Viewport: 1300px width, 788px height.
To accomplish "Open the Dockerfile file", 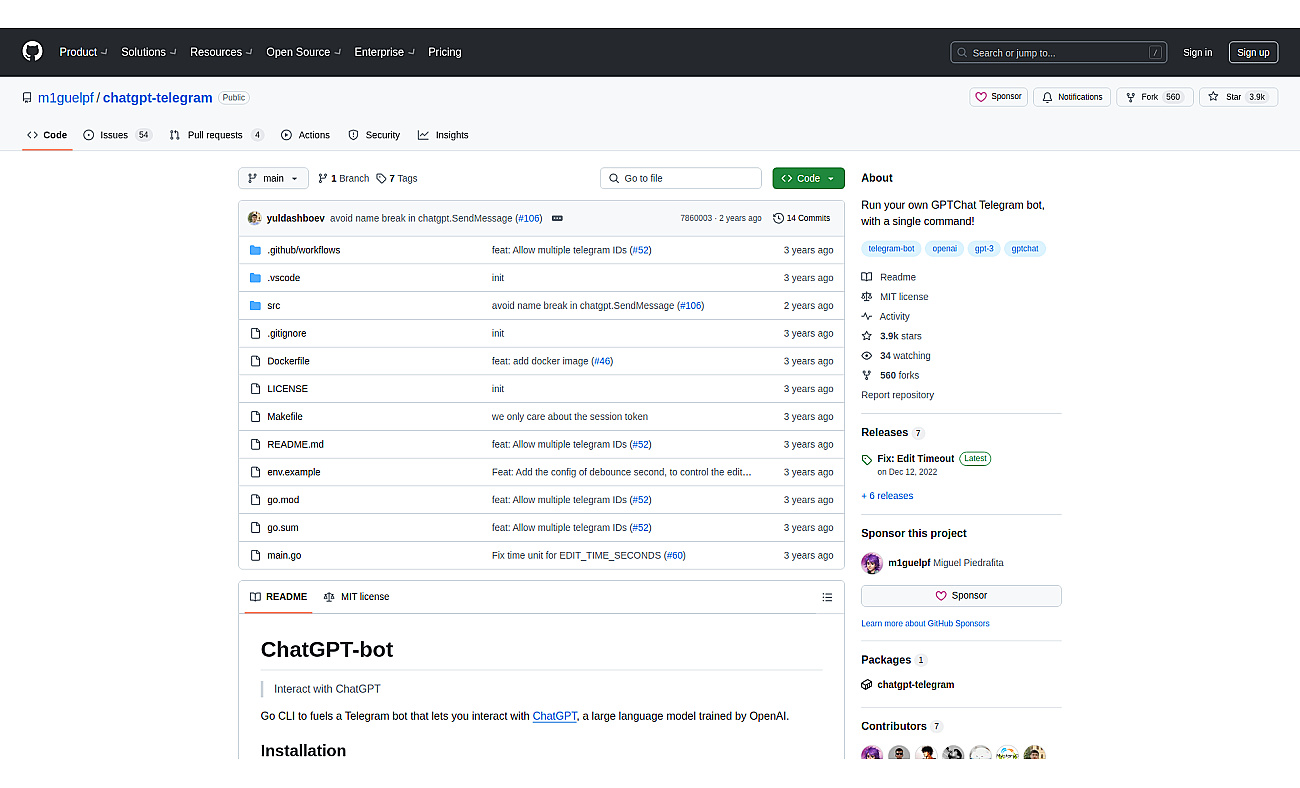I will pos(288,361).
